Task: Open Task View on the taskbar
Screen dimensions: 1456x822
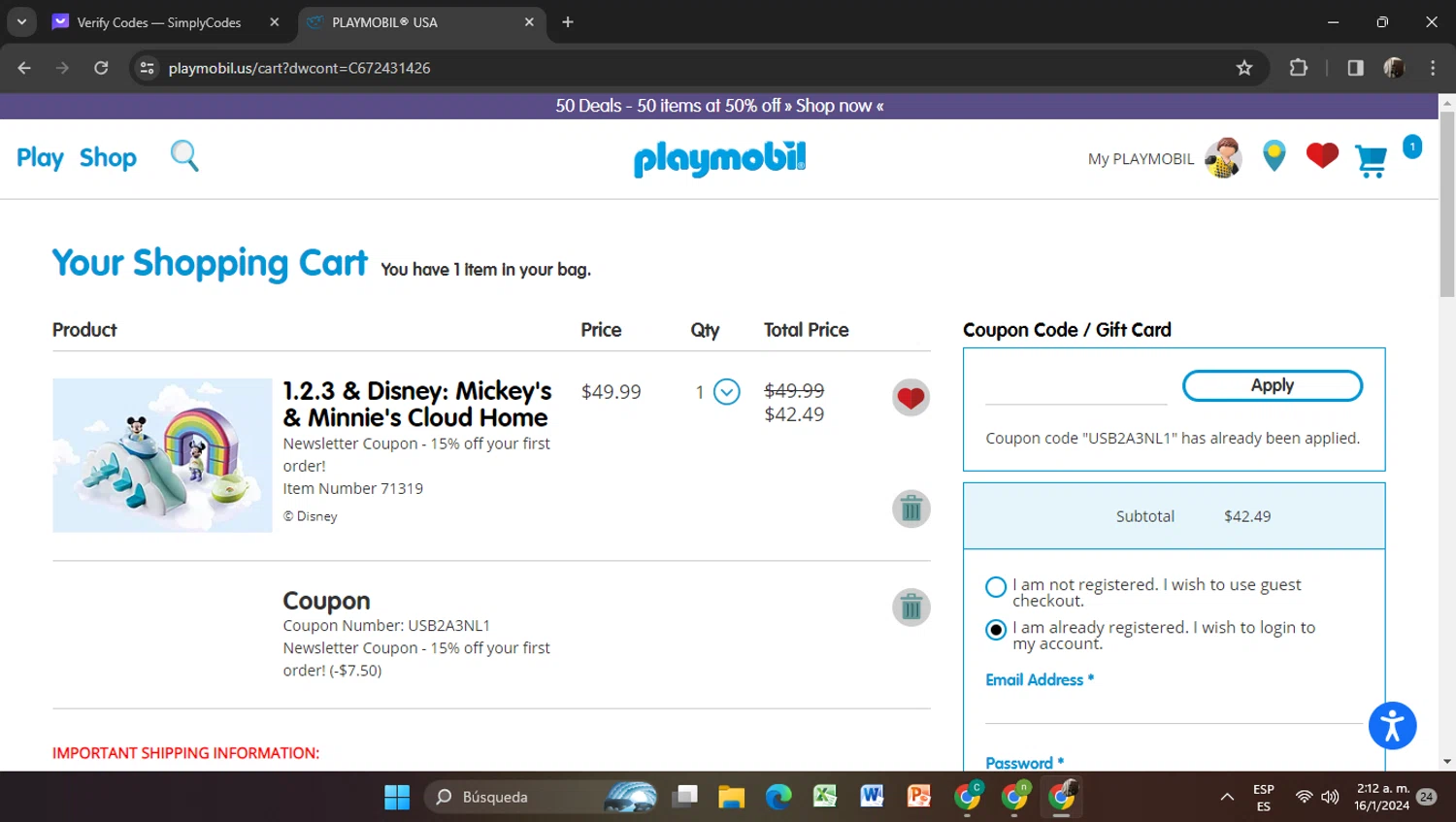Action: tap(686, 797)
